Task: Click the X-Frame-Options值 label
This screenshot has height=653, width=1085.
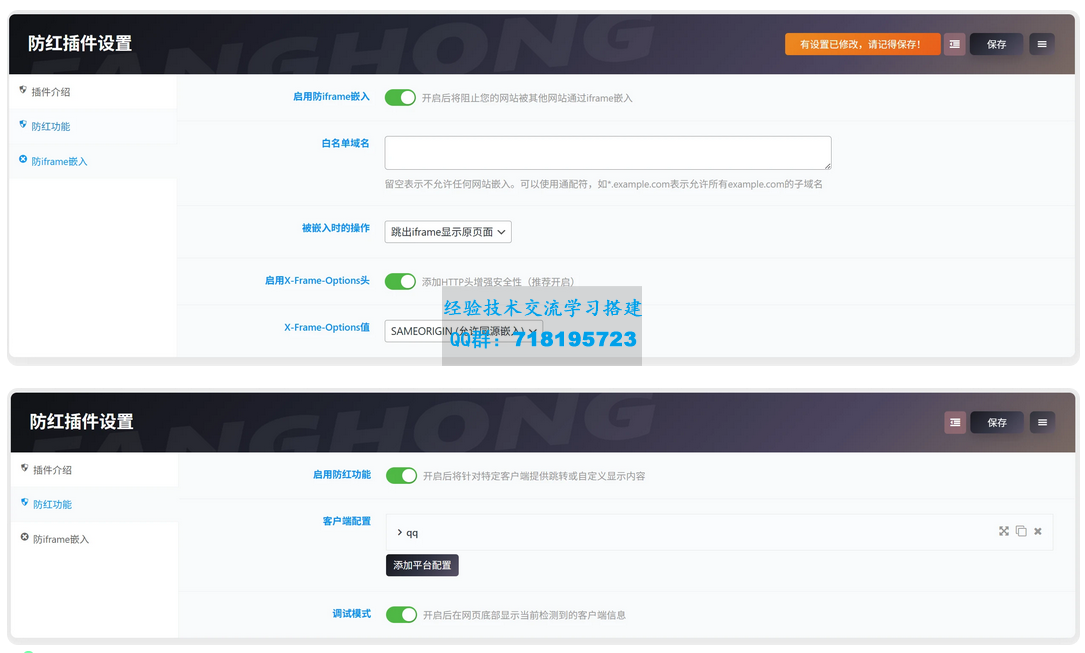Action: tap(327, 327)
